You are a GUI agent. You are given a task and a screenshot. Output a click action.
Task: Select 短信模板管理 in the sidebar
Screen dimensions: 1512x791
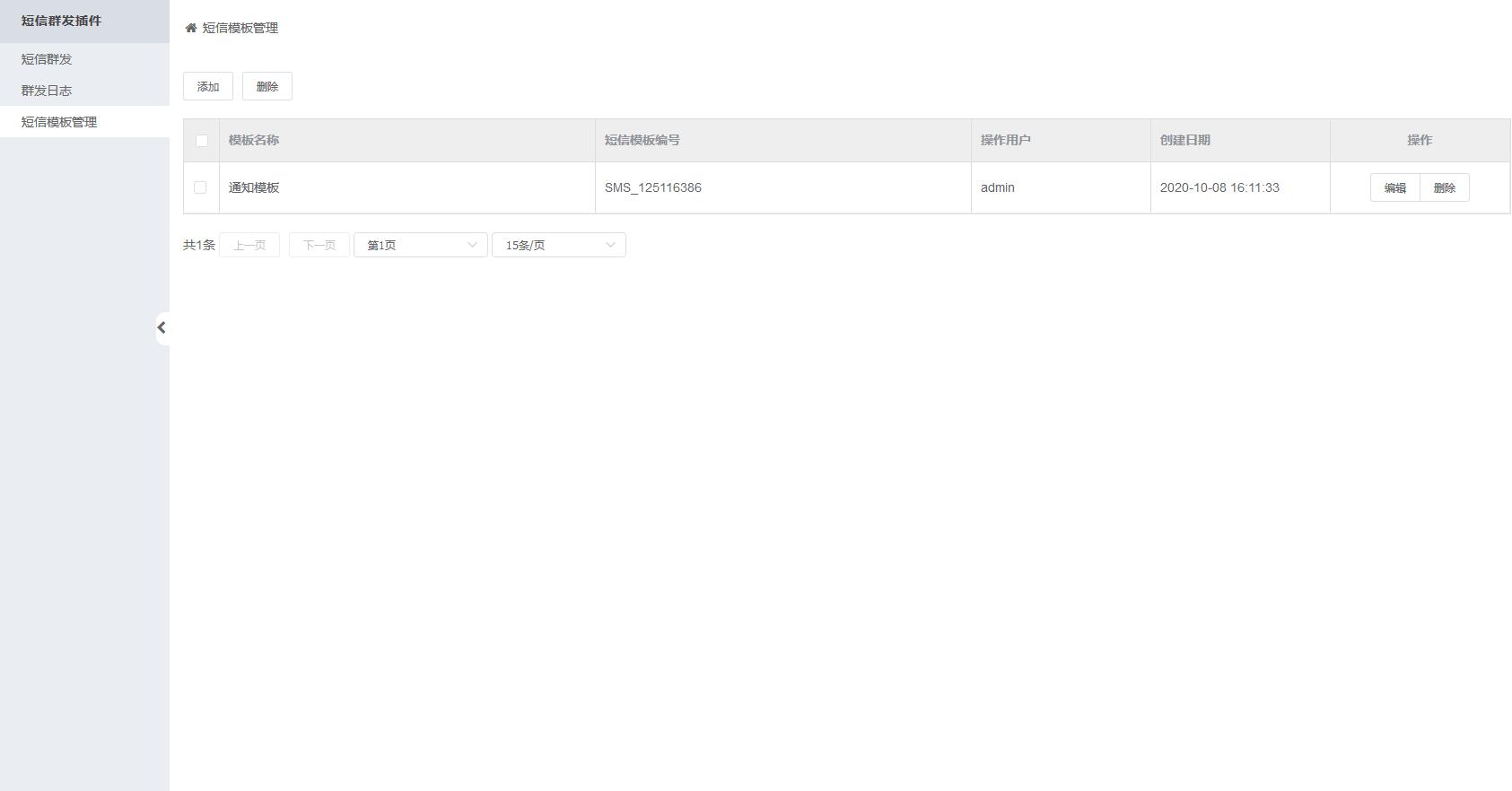[x=84, y=122]
